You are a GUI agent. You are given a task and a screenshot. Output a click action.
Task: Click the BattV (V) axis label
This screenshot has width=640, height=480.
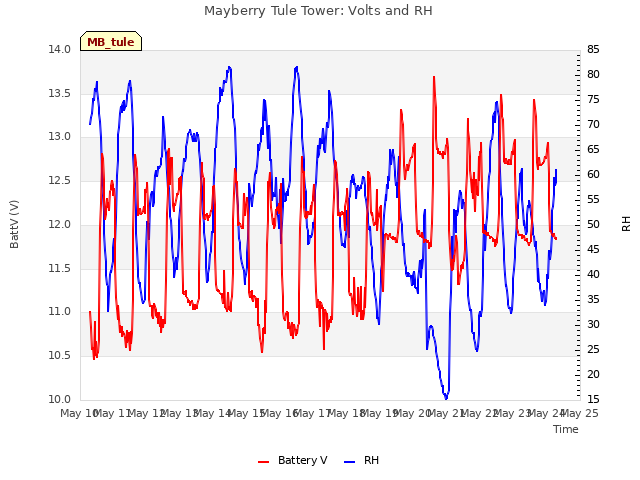point(14,224)
